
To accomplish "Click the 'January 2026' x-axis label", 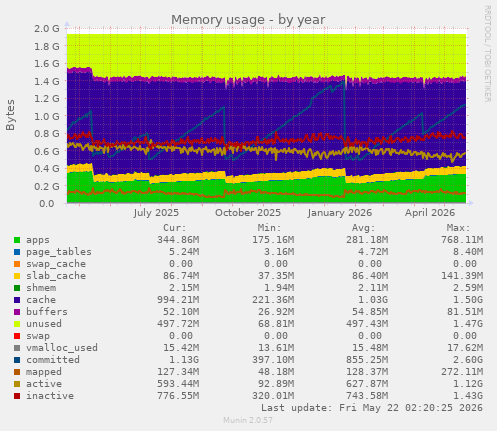I will [x=340, y=213].
